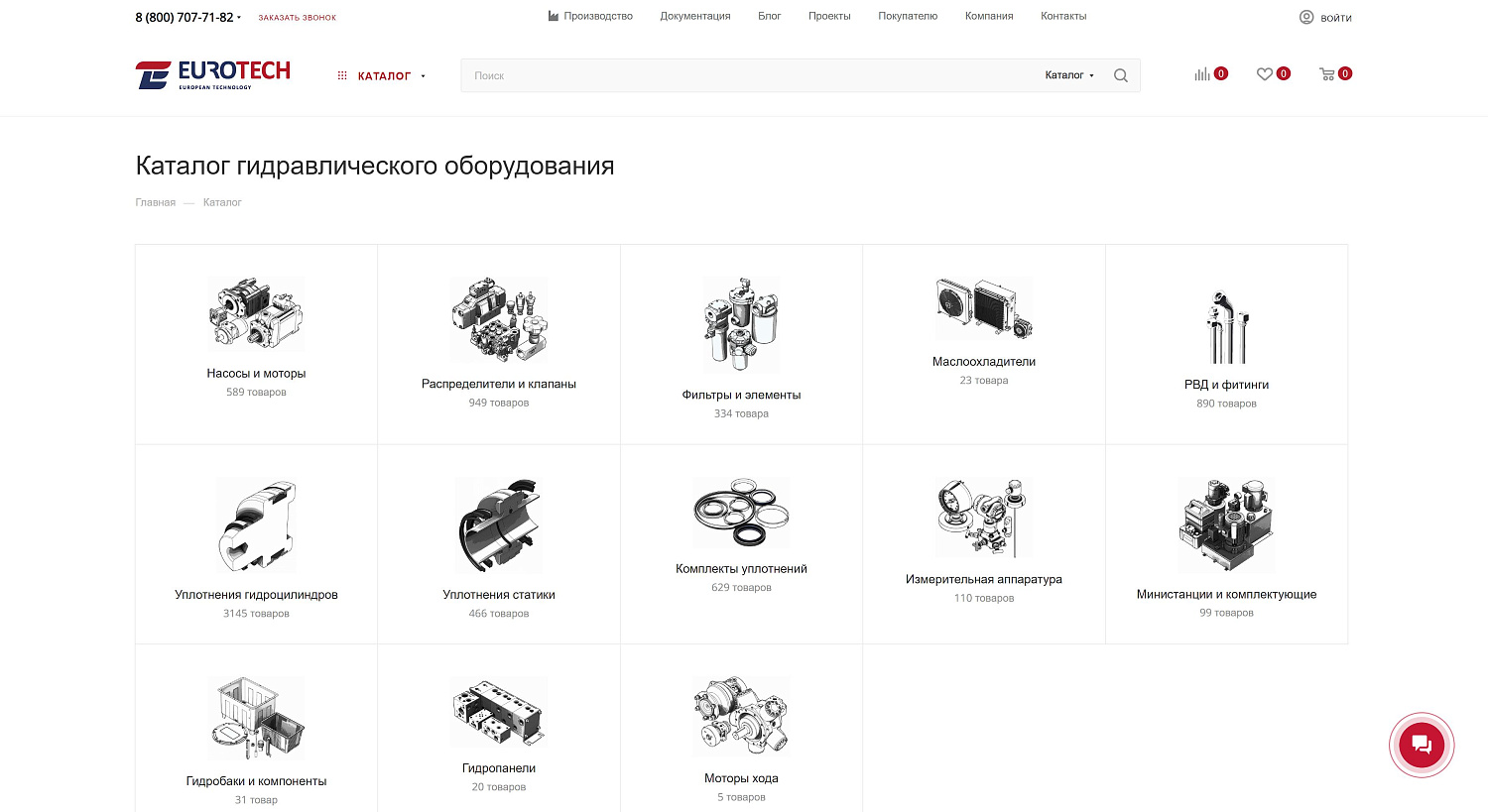1488x812 pixels.
Task: Click the search magnifier icon
Action: [1120, 75]
